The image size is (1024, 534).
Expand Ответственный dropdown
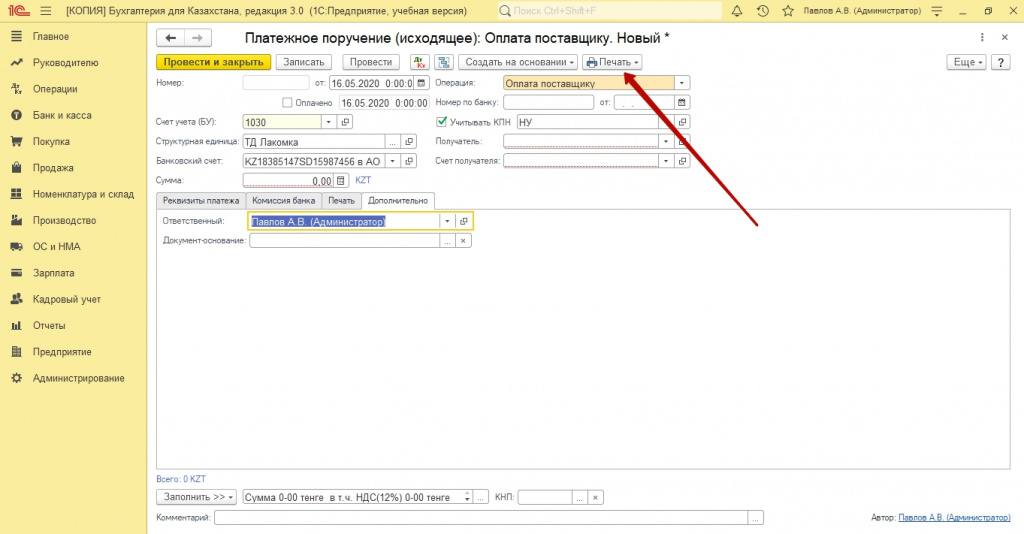447,221
